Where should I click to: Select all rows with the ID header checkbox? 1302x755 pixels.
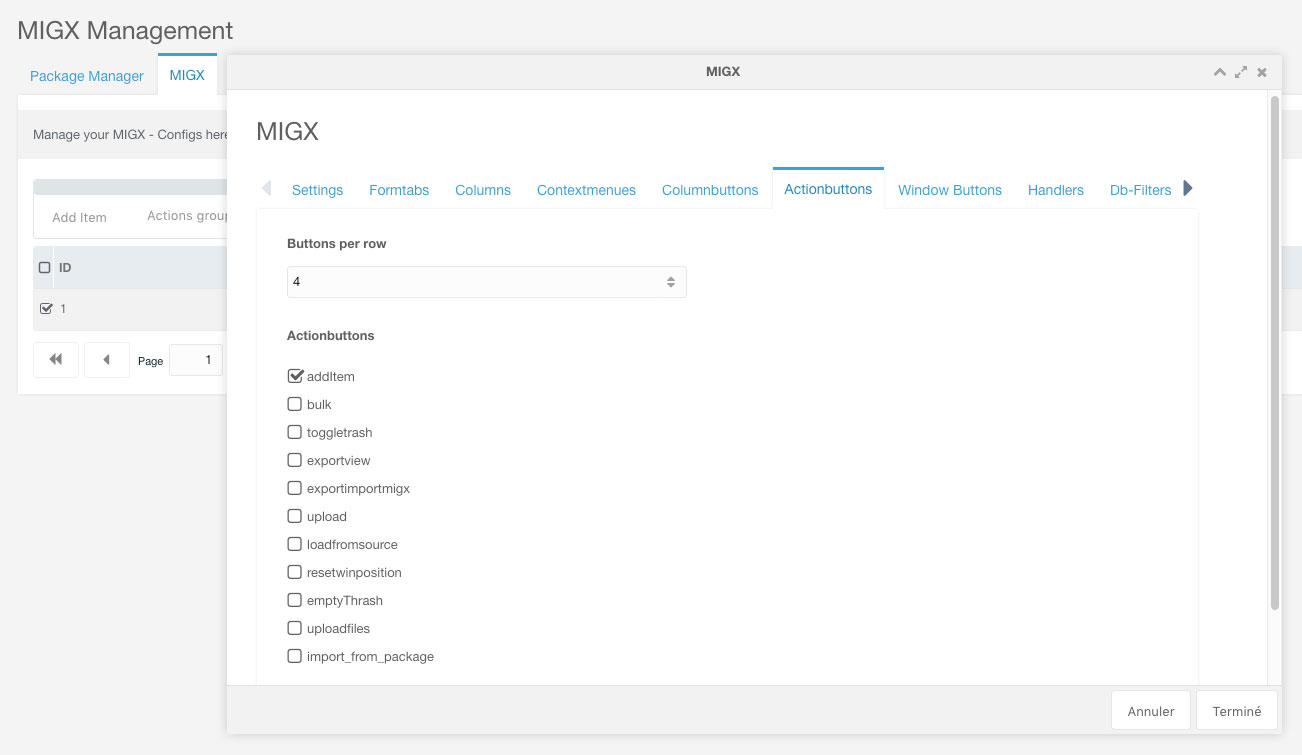click(44, 268)
